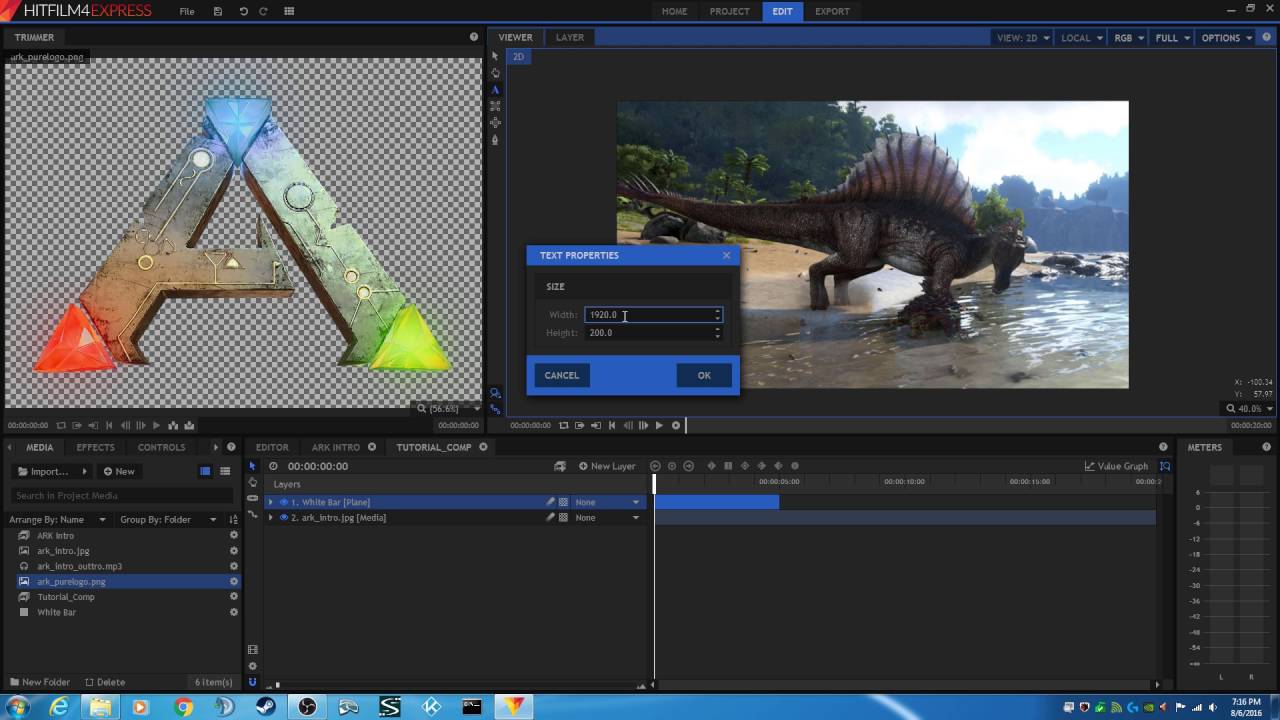
Task: Toggle the 2D view button in viewer
Action: tap(518, 56)
